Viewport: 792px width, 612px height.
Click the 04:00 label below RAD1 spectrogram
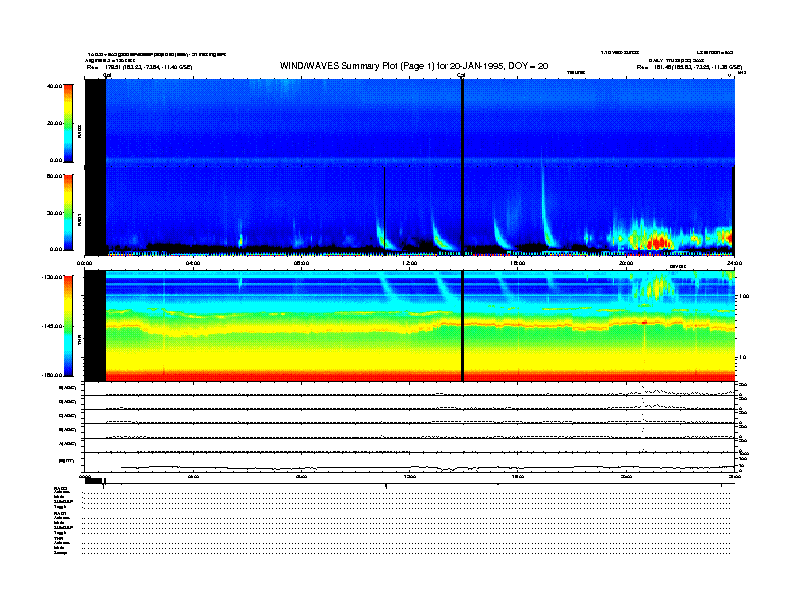pyautogui.click(x=193, y=263)
